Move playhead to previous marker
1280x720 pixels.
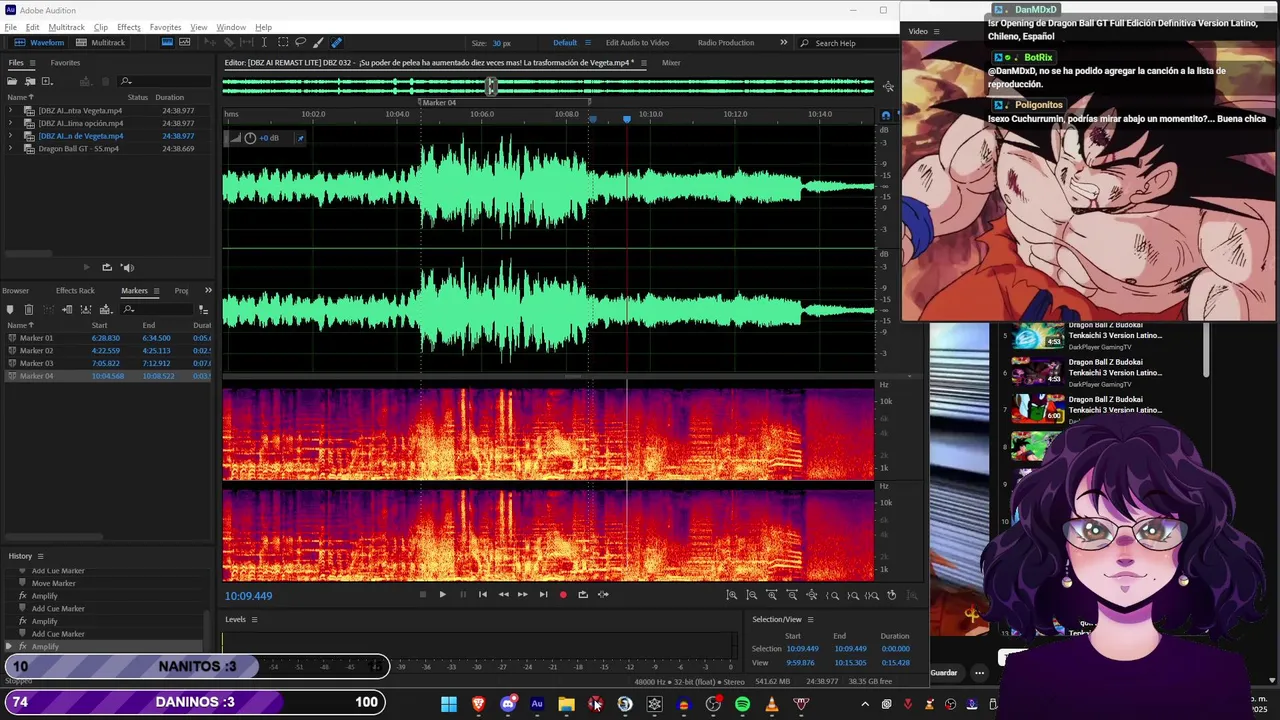click(483, 595)
